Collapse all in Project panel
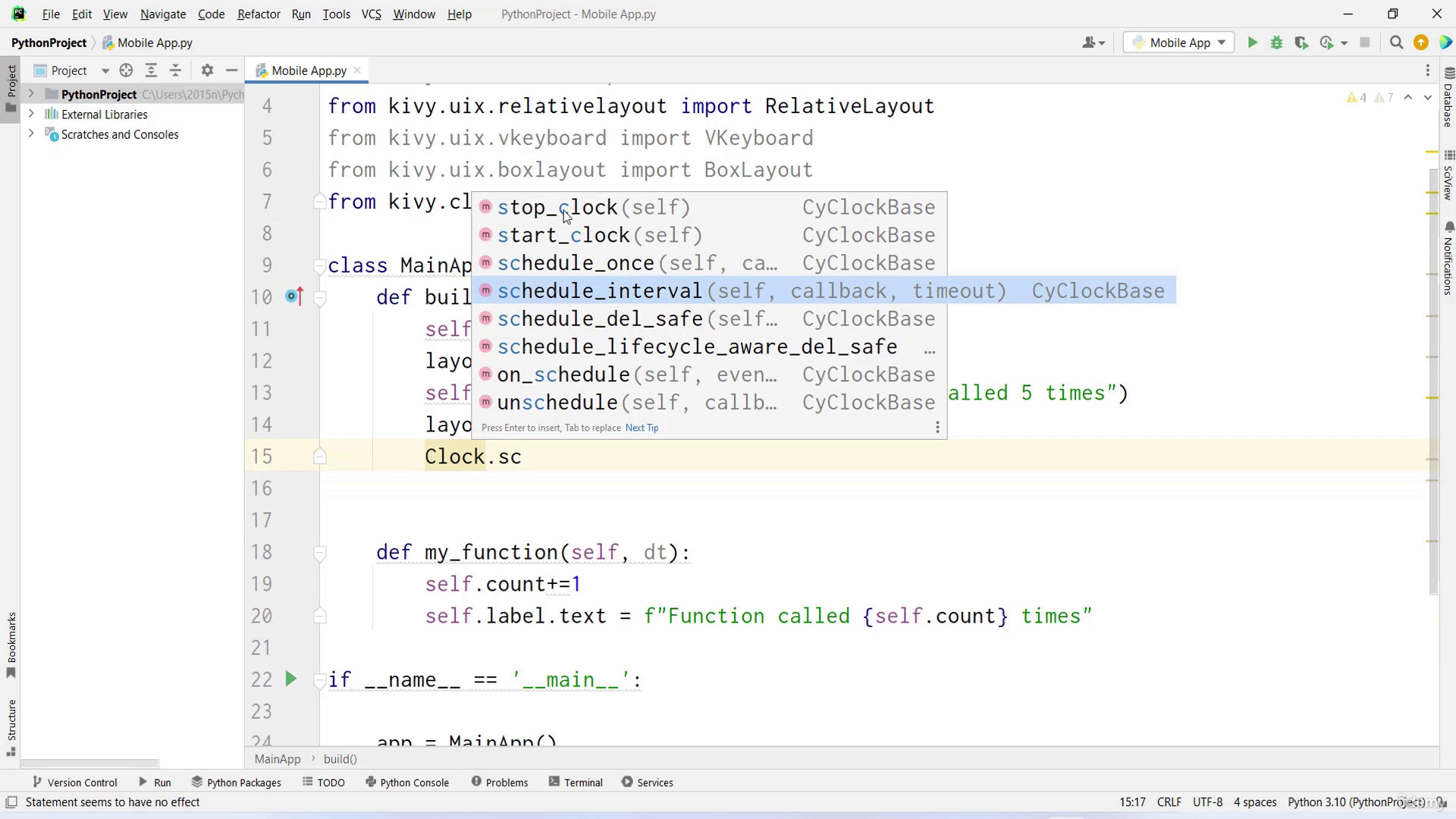Screen dimensions: 1456x819 pos(176,71)
